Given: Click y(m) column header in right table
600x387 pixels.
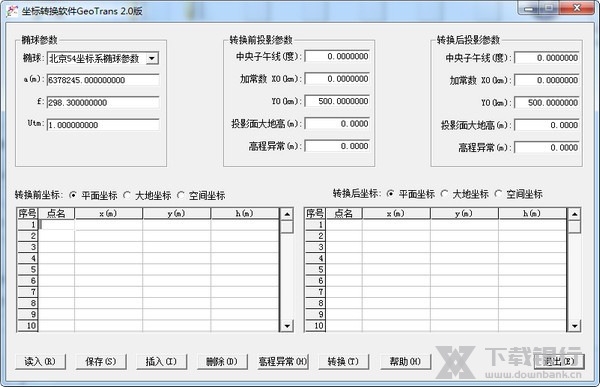Looking at the screenshot, I should point(465,214).
